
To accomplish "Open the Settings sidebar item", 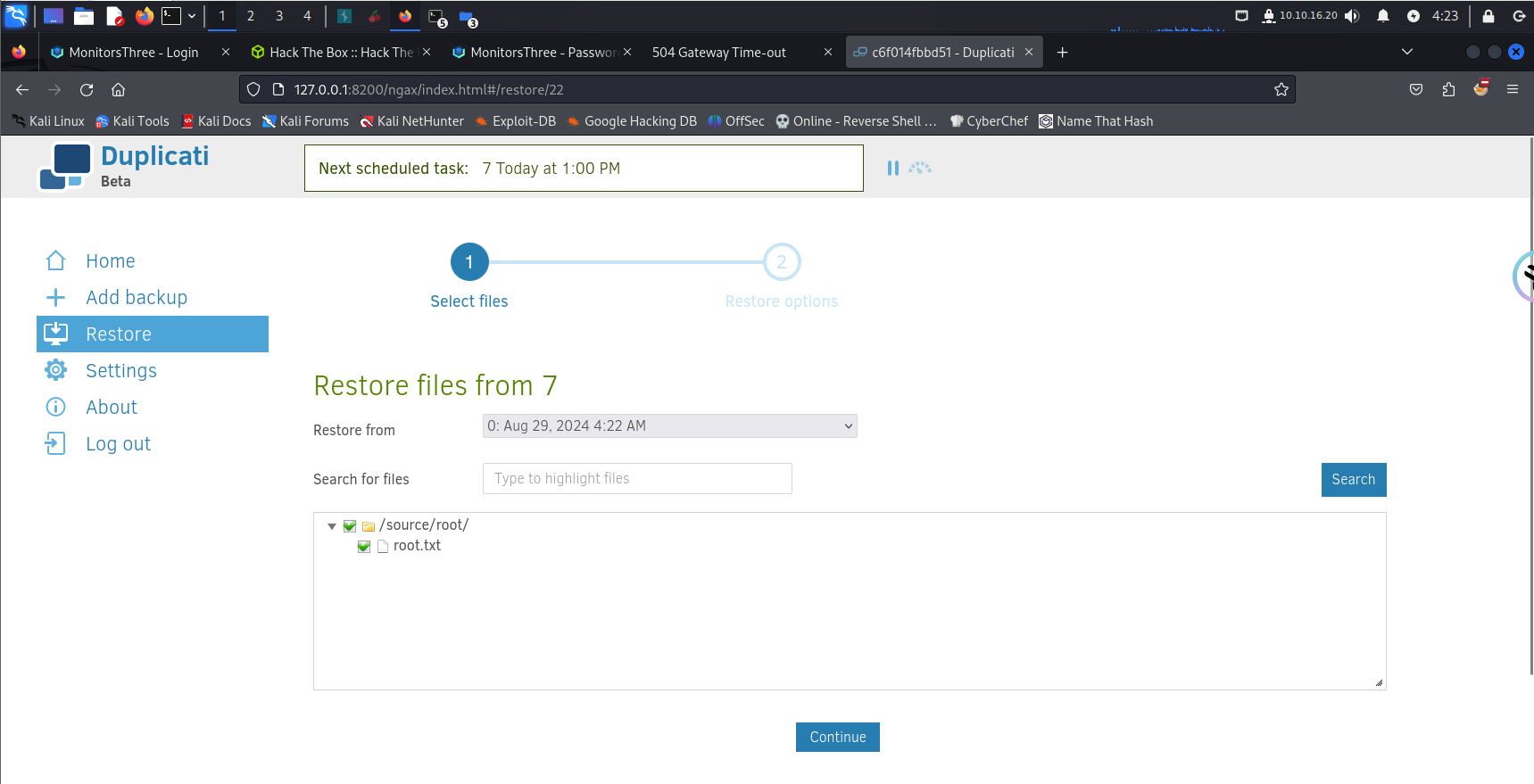I will click(x=121, y=371).
